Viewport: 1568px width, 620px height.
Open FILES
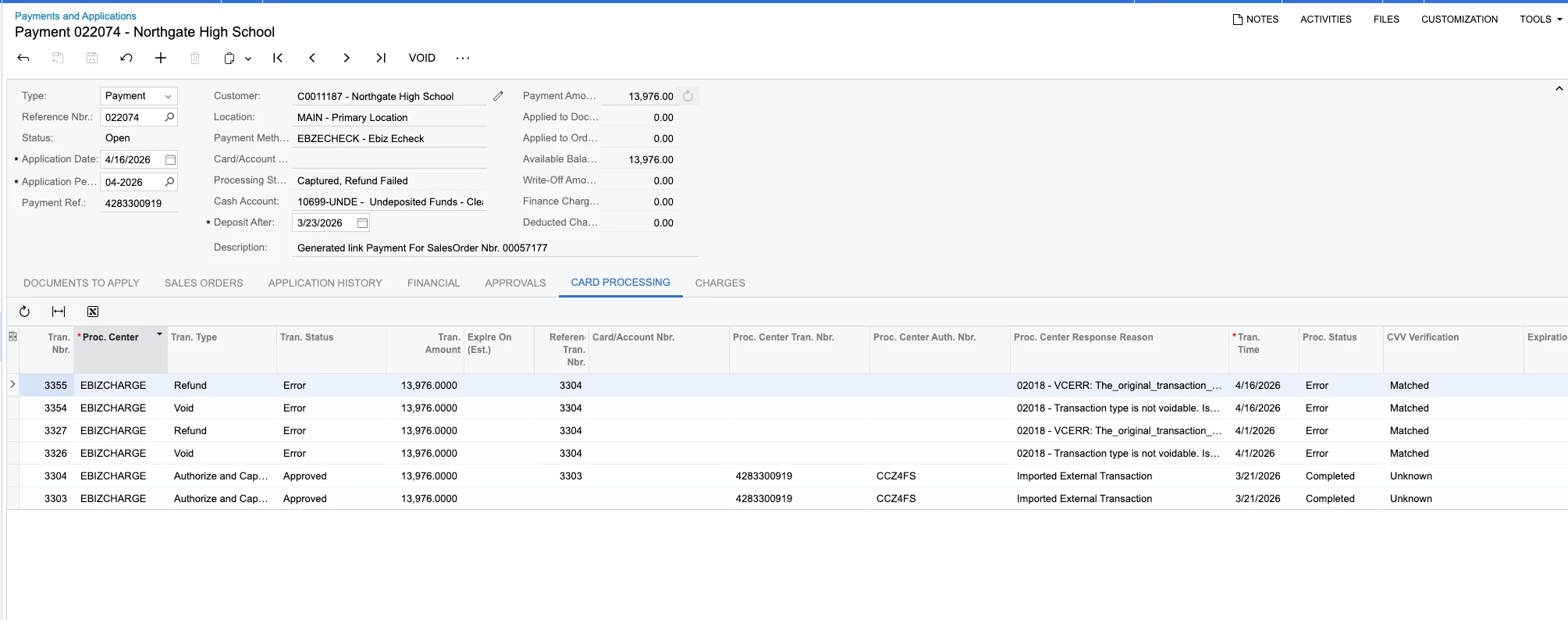point(1386,20)
